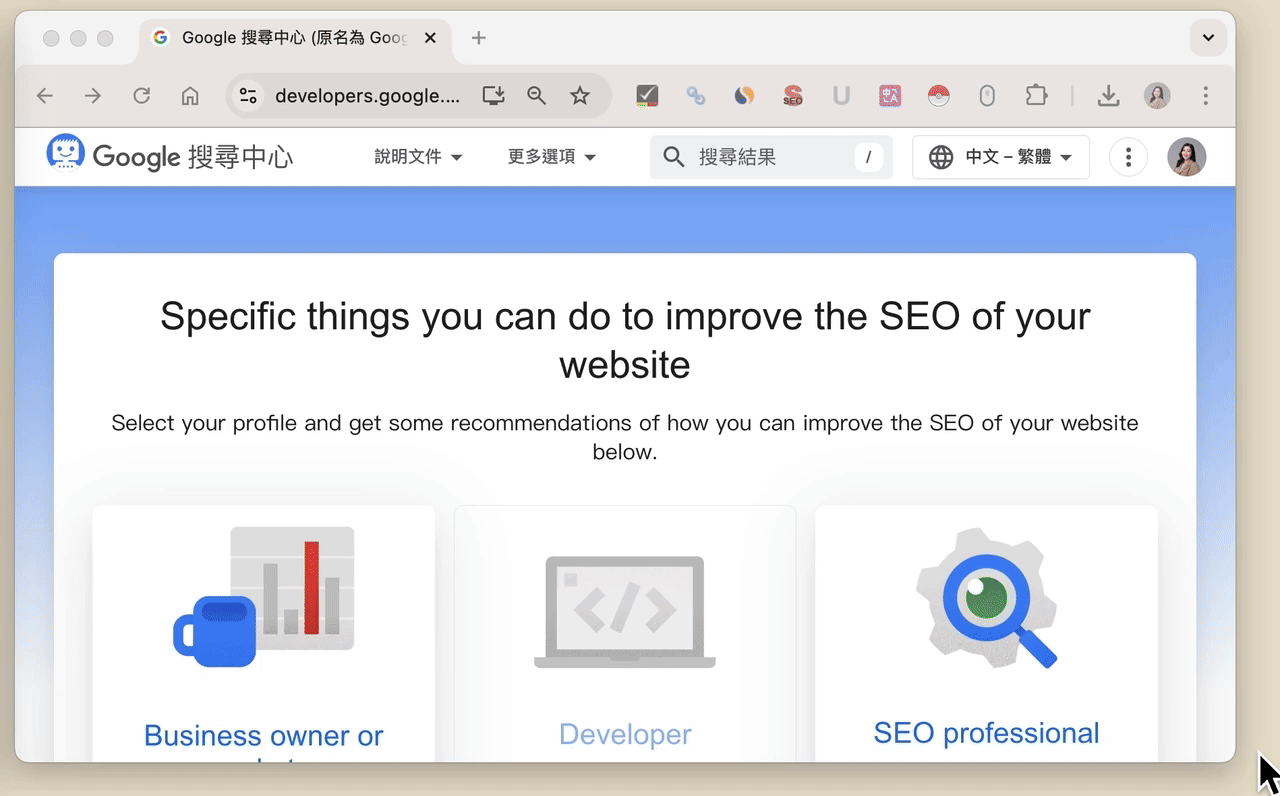Image resolution: width=1280 pixels, height=796 pixels.
Task: Click the install app icon in address bar
Action: point(493,96)
